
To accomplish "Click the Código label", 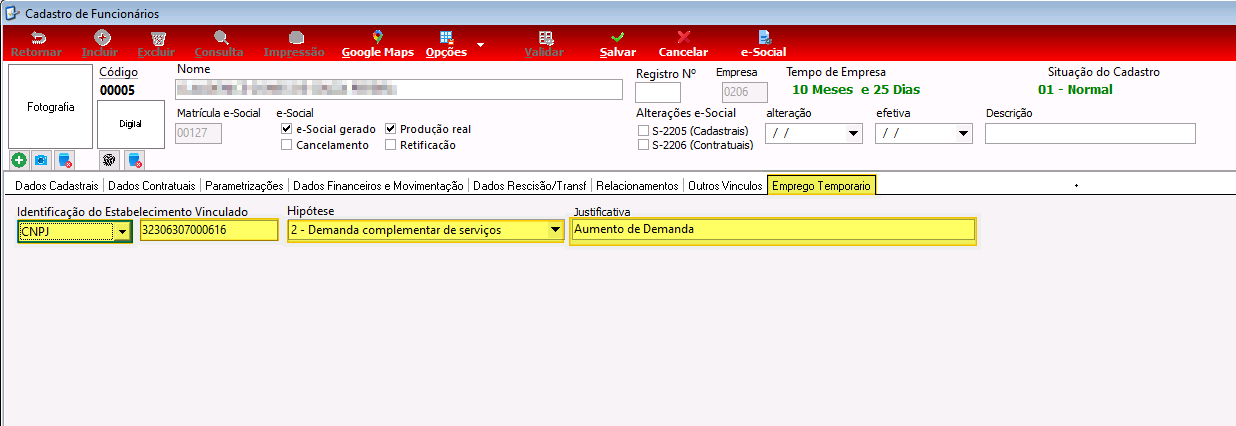I will point(119,72).
